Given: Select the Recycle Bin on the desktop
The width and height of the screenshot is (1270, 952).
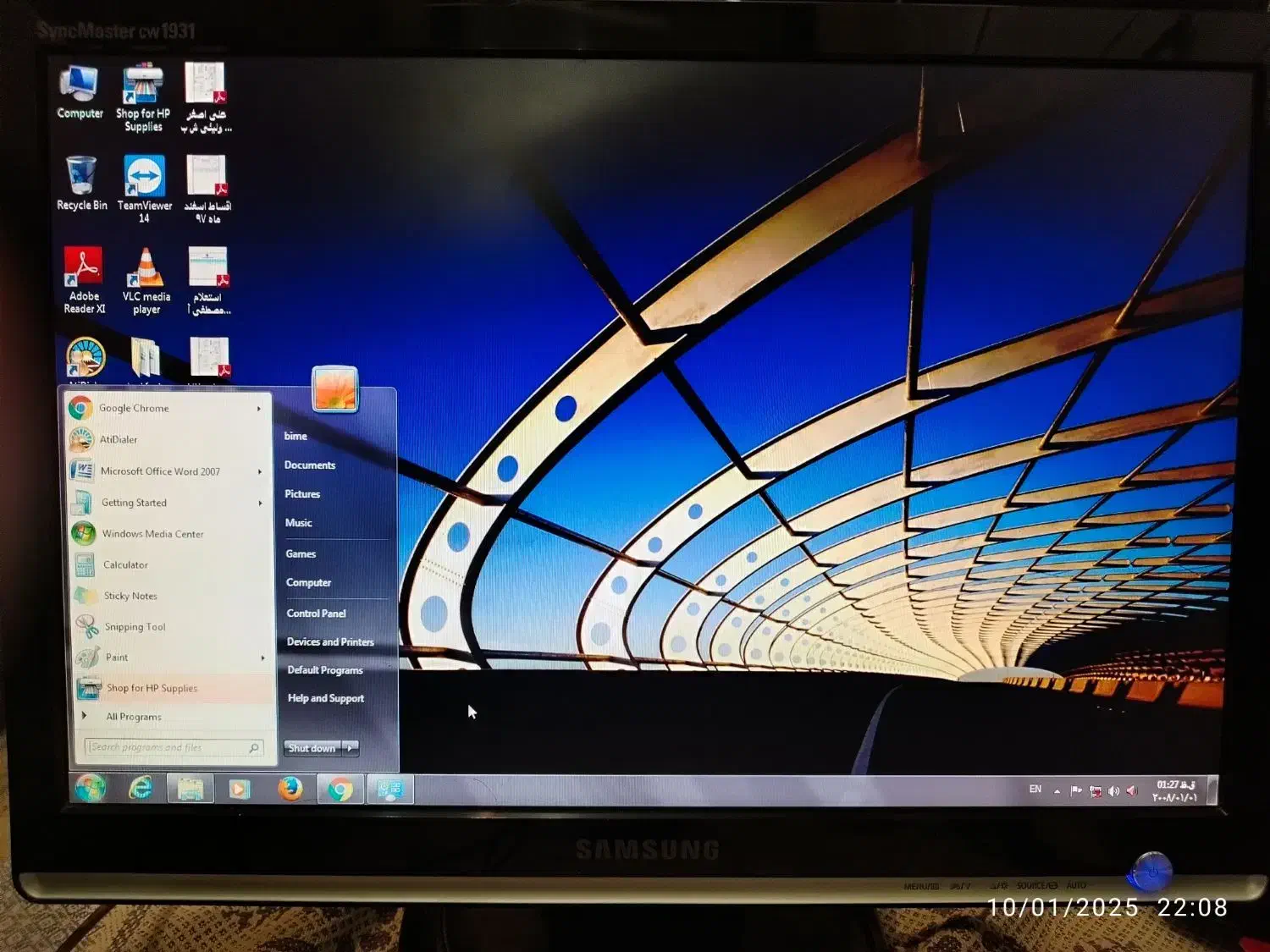Looking at the screenshot, I should click(x=81, y=183).
